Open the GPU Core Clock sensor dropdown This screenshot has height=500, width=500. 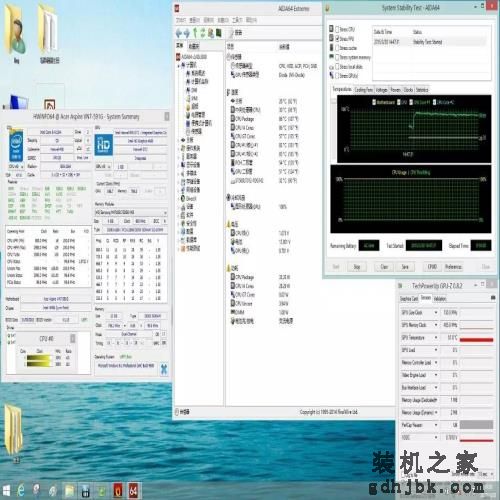436,312
